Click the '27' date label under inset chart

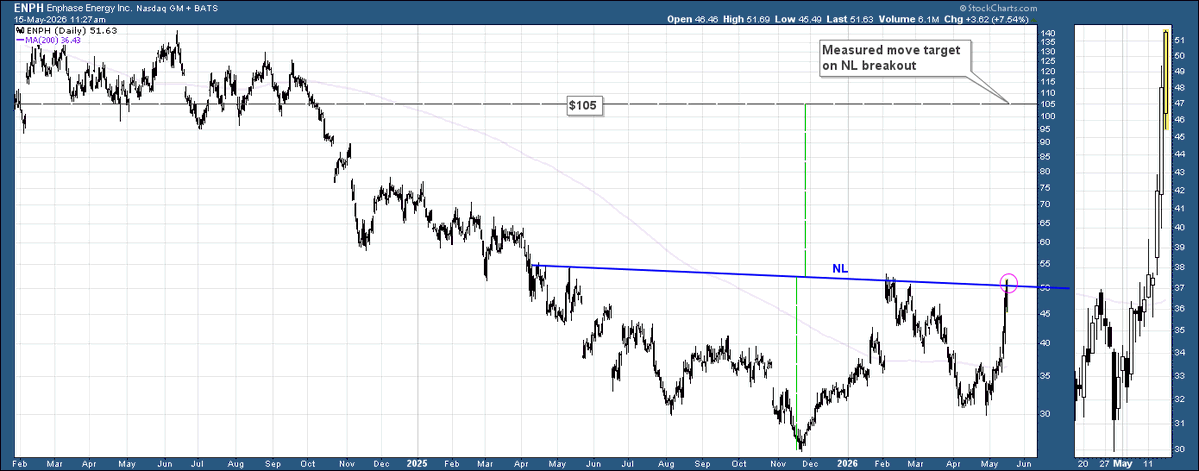[x=1106, y=463]
